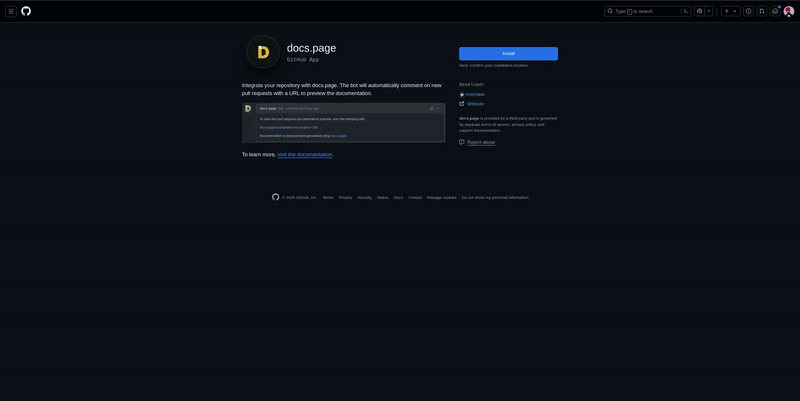Viewport: 800px width, 401px height.
Task: Open GitHub Copilot chat icon
Action: coord(699,11)
